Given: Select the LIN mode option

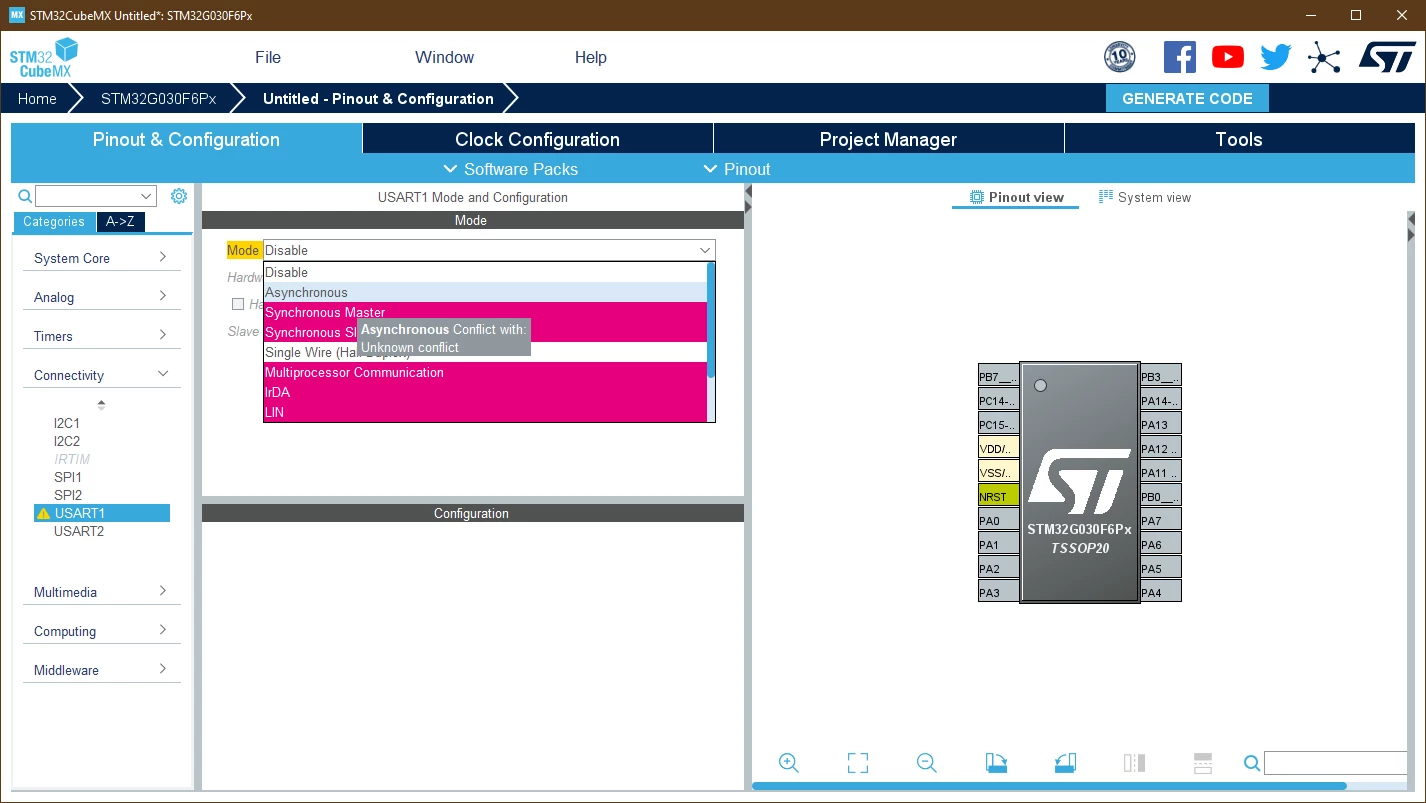Looking at the screenshot, I should click(x=485, y=412).
